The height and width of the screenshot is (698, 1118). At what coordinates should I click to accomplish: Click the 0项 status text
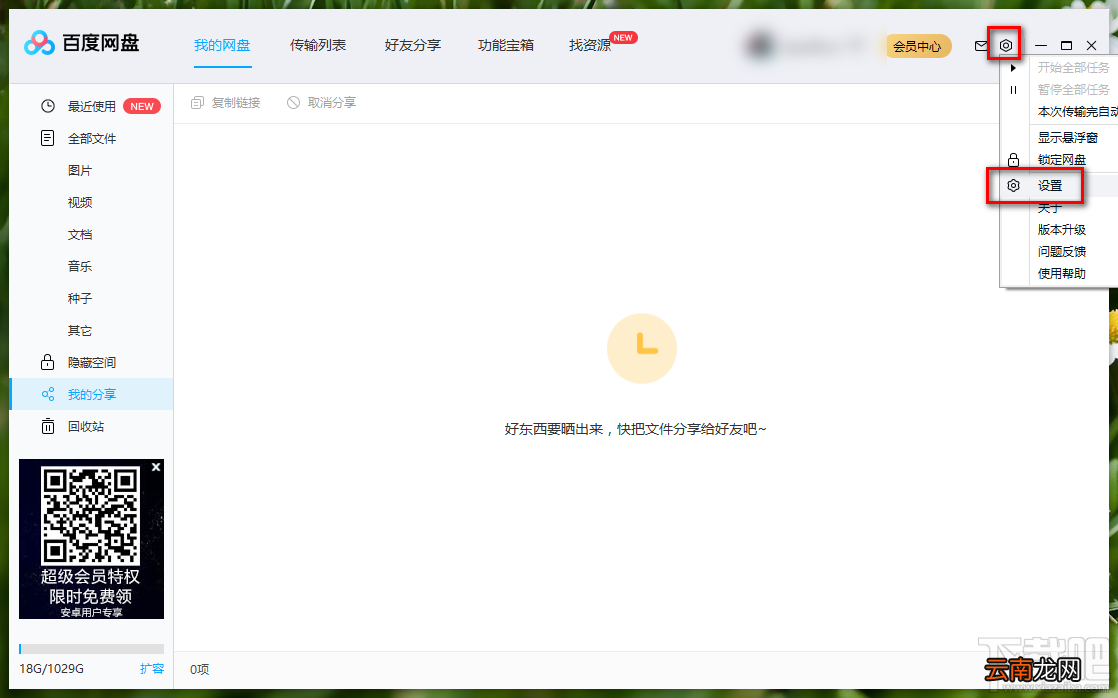200,669
